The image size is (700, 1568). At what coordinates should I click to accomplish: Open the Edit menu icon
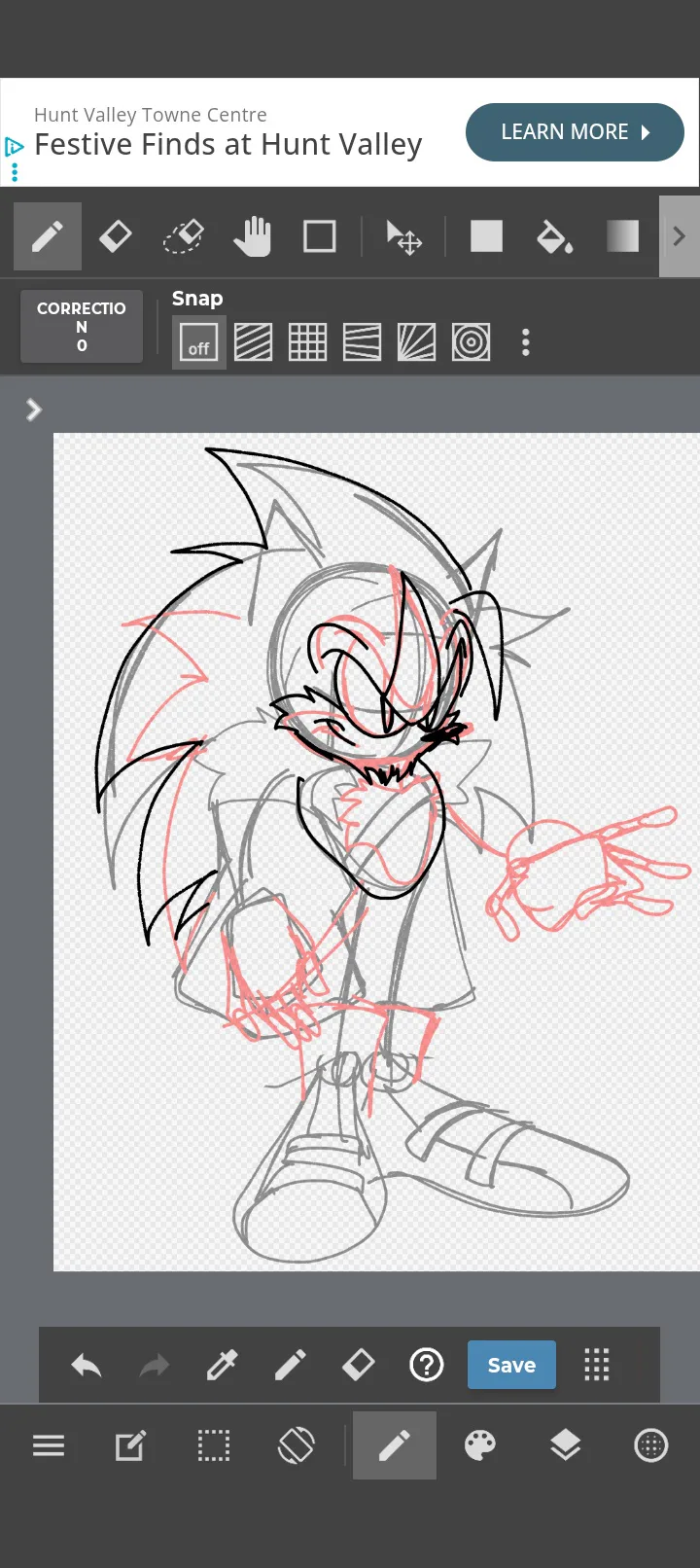(131, 1445)
